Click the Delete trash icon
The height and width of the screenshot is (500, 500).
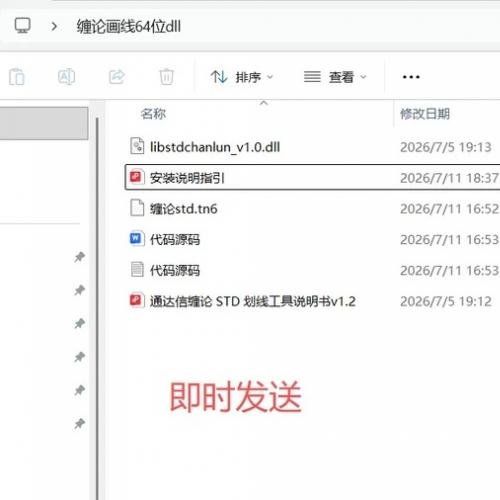tap(166, 77)
